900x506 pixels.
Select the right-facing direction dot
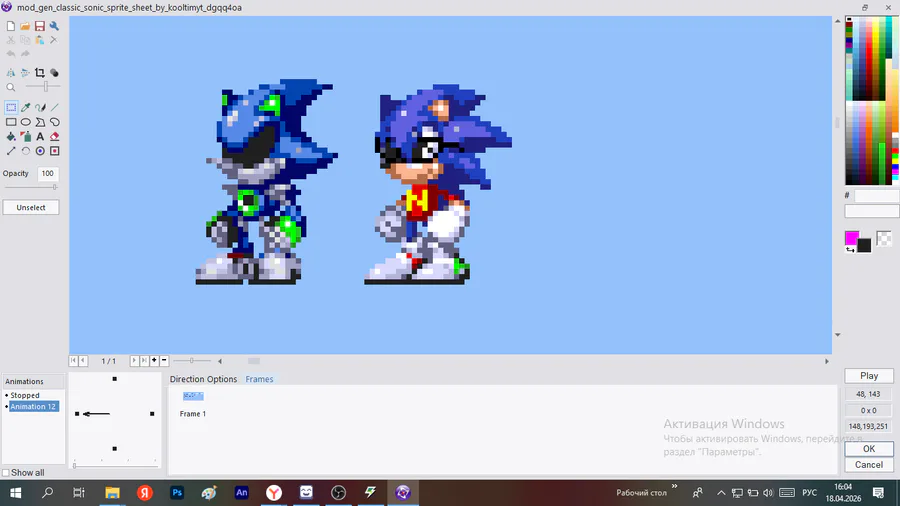pyautogui.click(x=152, y=414)
